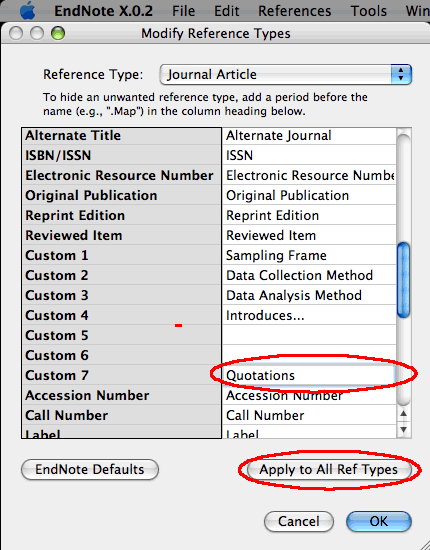Click the empty Custom 6 field cell
This screenshot has height=550, width=430.
[309, 355]
